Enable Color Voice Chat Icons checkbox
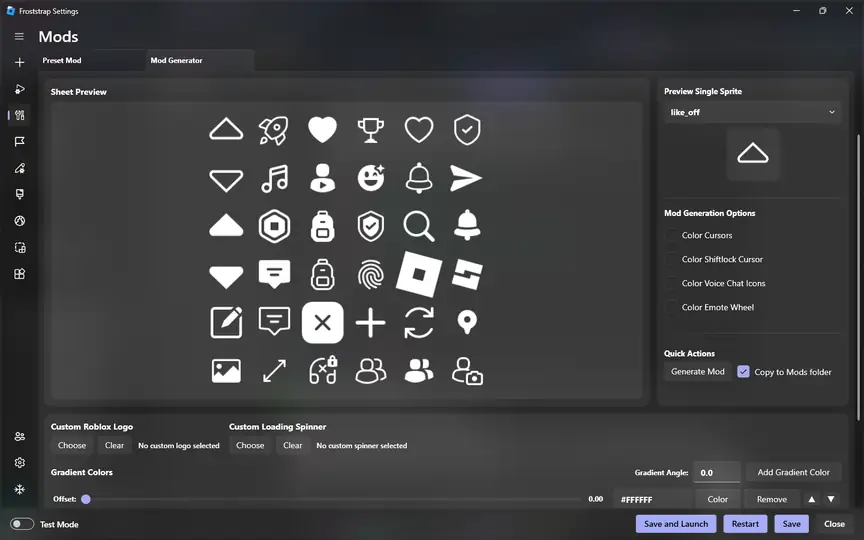 (x=671, y=283)
